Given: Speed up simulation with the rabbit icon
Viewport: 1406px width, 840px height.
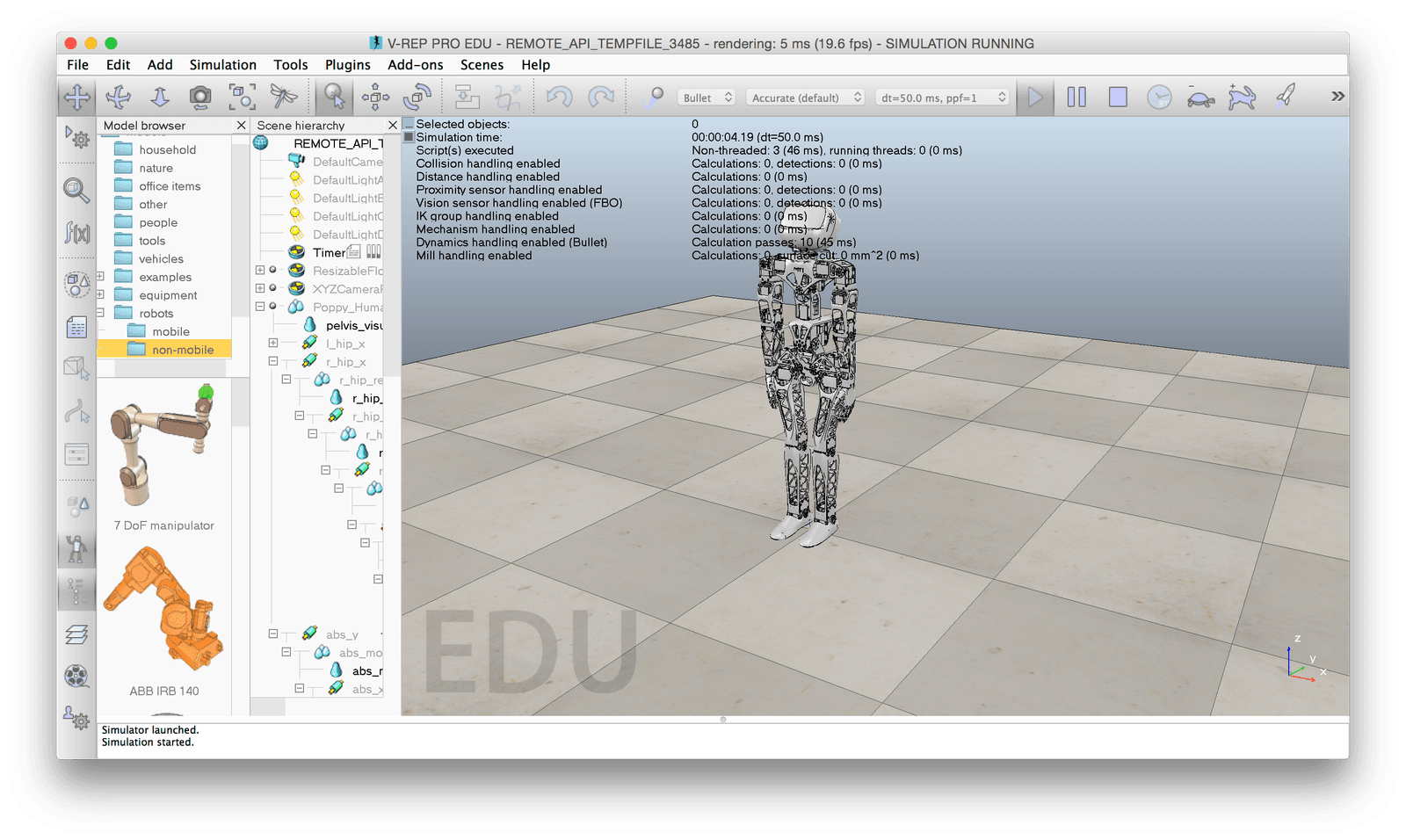Looking at the screenshot, I should click(1242, 97).
